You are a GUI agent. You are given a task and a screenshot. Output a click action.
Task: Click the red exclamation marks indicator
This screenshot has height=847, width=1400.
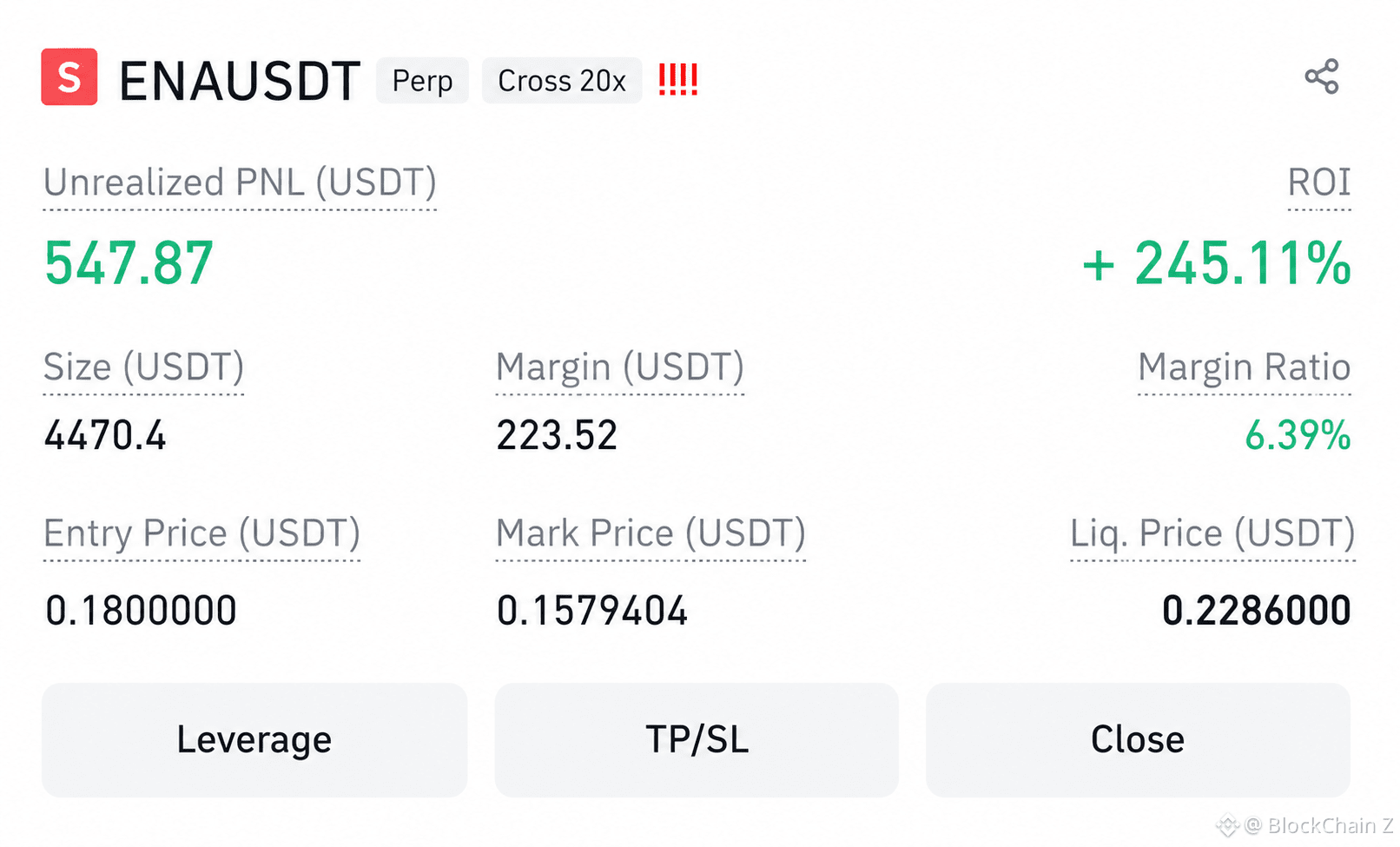(x=677, y=80)
